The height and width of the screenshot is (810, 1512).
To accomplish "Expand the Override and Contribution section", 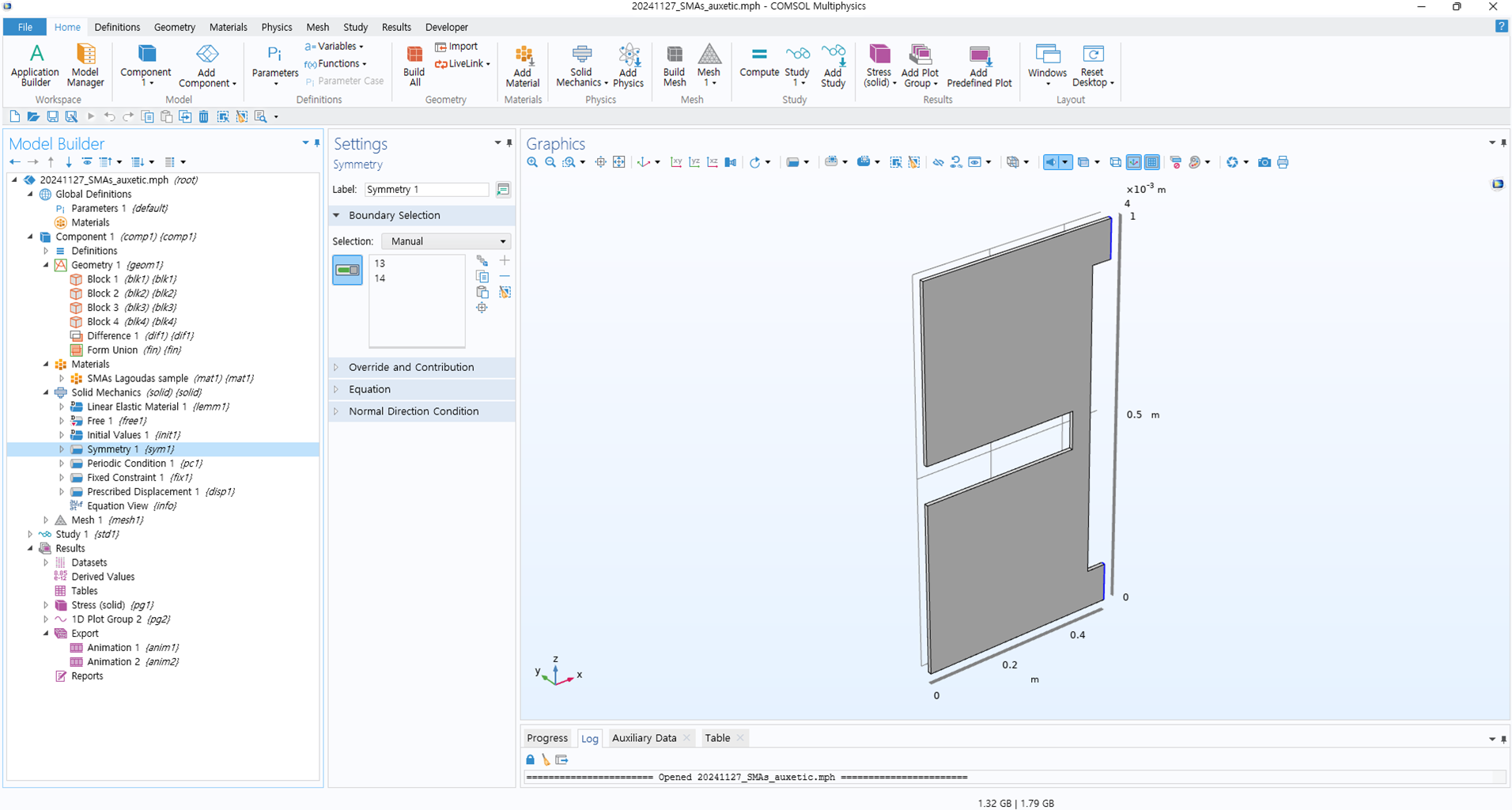I will click(x=411, y=367).
